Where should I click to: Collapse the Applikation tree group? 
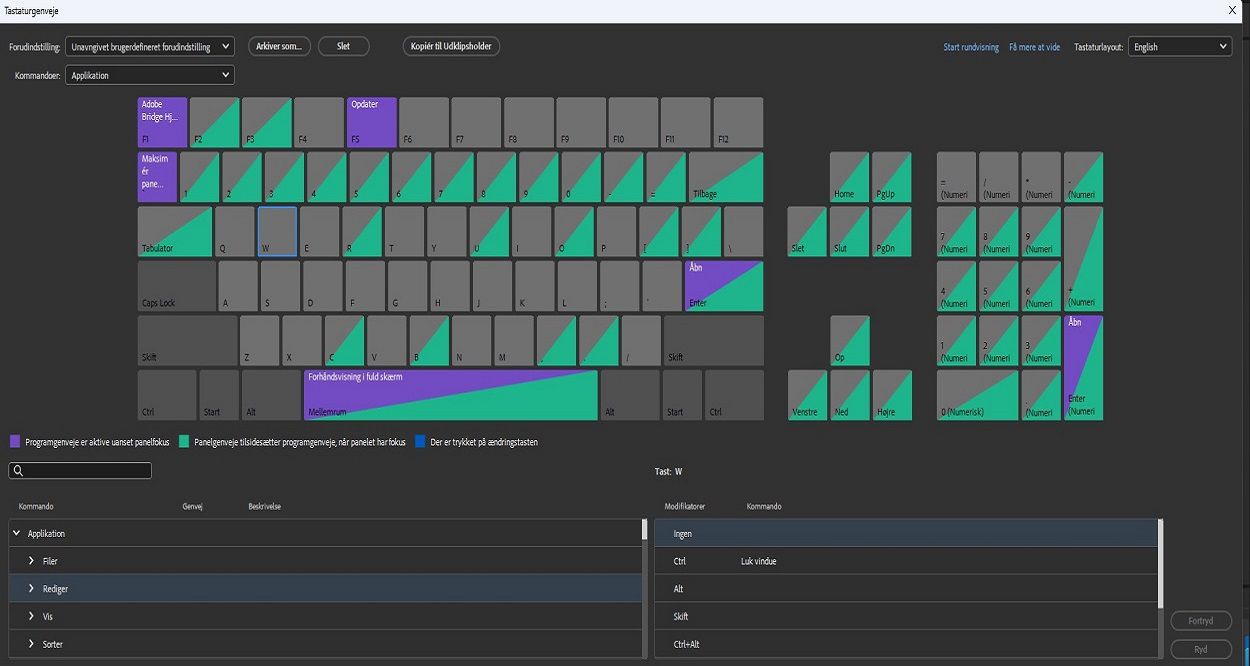17,533
